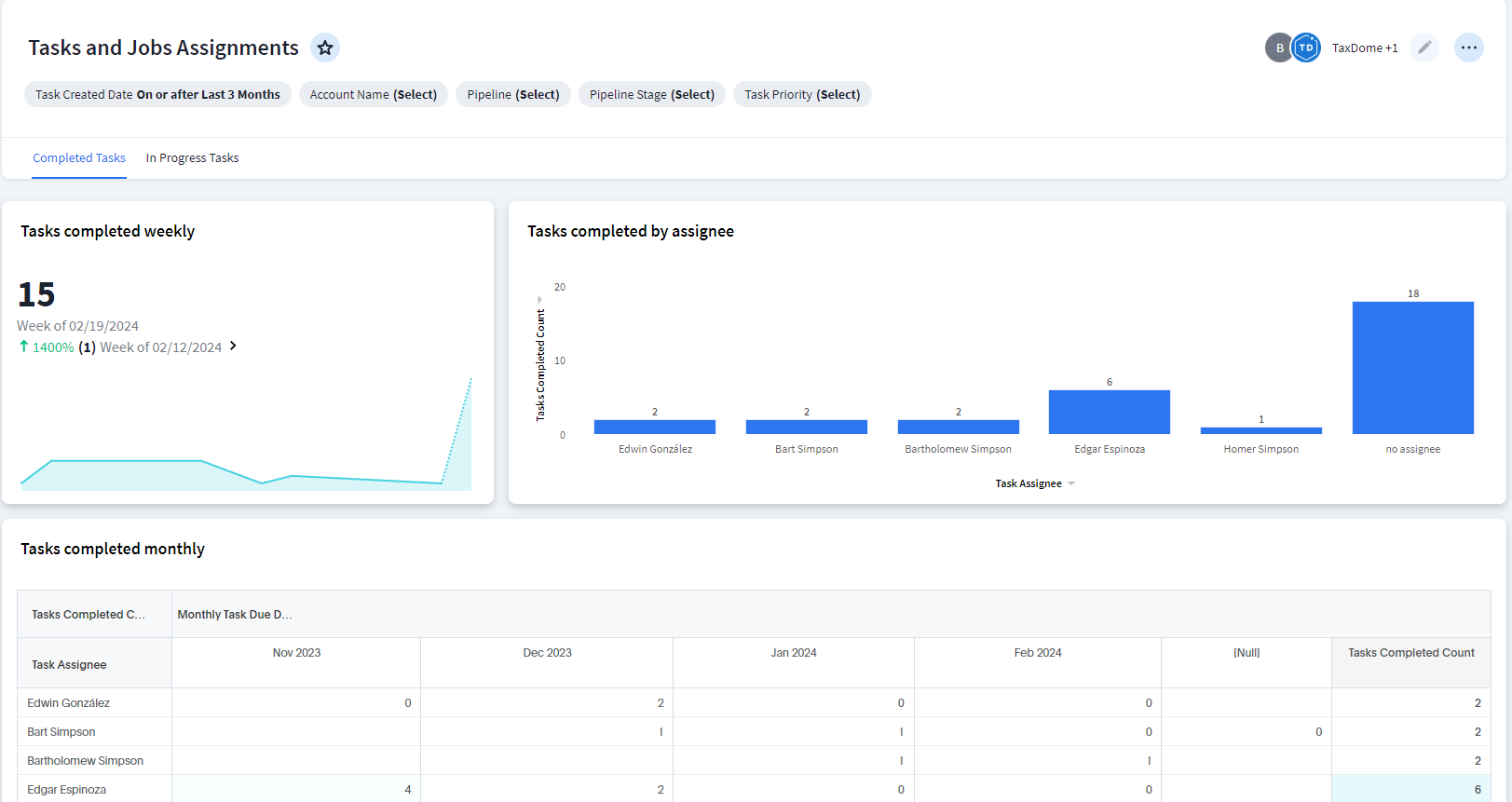Click the green upward trend arrow
This screenshot has width=1512, height=802.
[x=24, y=347]
